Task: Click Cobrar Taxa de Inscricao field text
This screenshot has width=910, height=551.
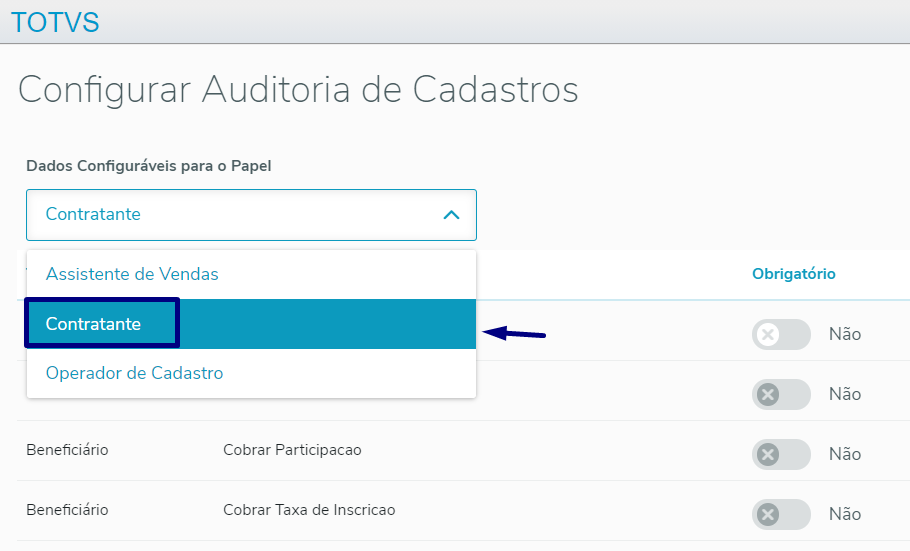Action: tap(309, 510)
